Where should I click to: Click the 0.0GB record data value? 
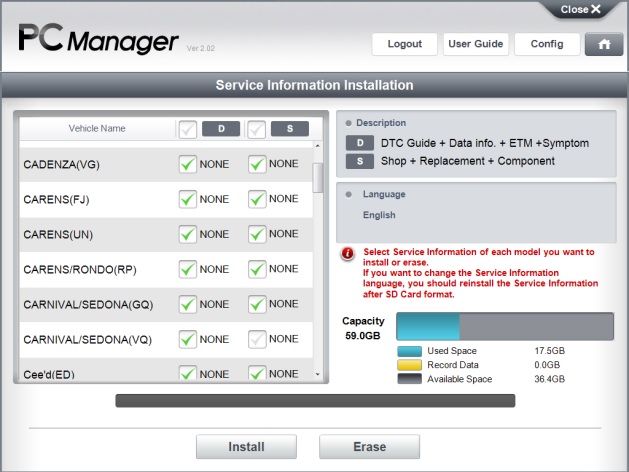(x=547, y=365)
